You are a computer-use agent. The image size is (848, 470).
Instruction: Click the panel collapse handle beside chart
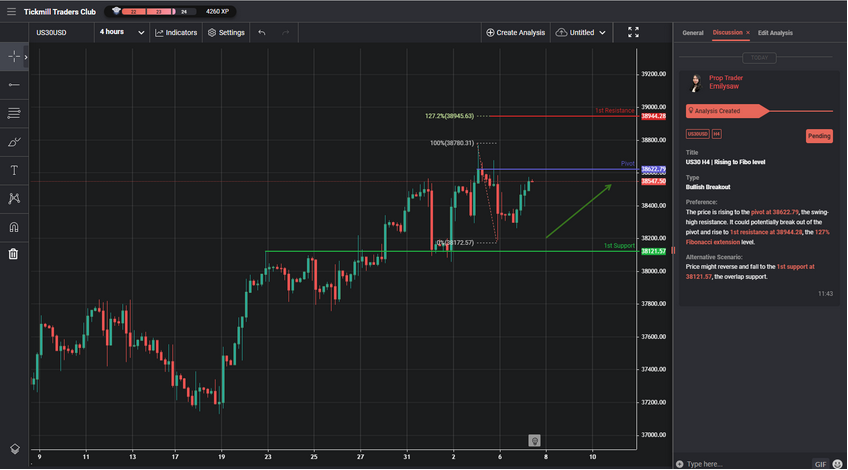[x=673, y=250]
